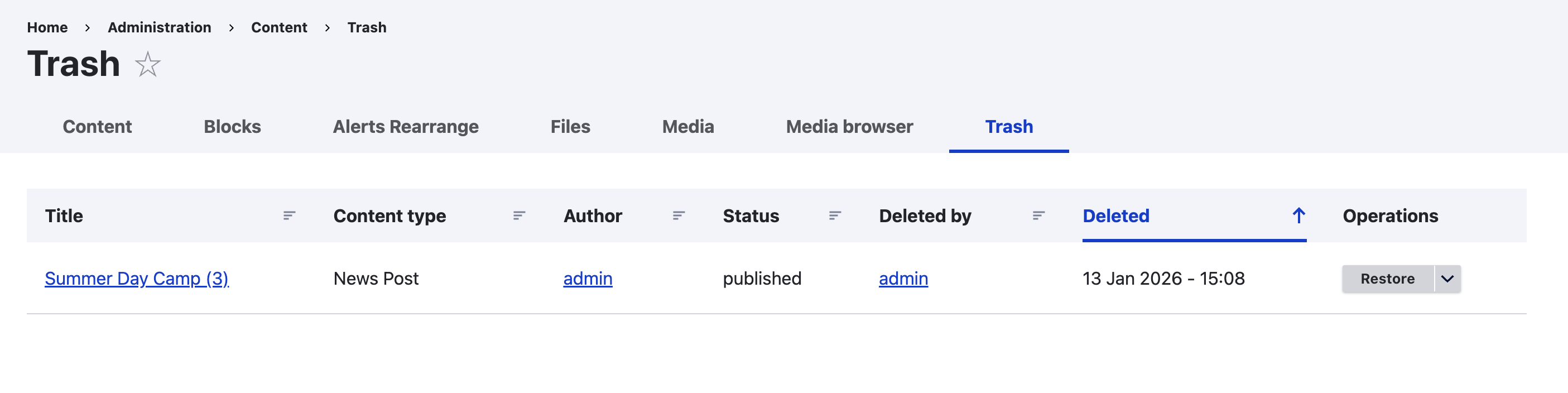Click the Deleted by column sort icon

pos(1038,215)
